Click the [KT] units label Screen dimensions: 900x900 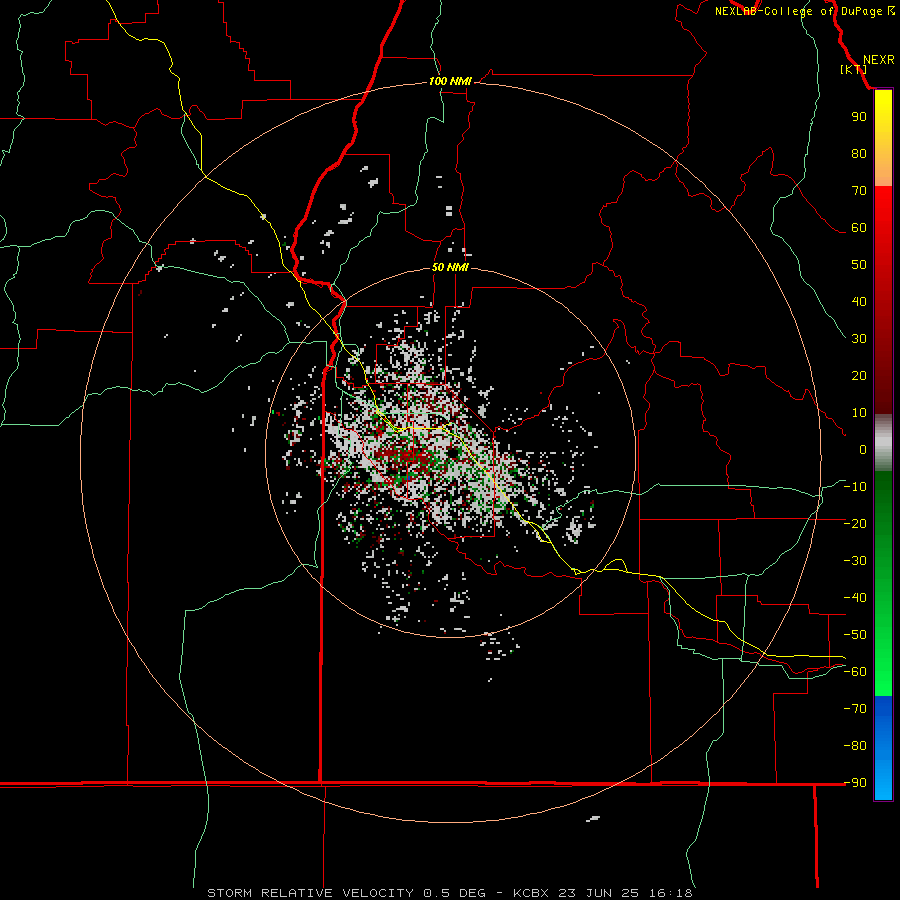point(854,69)
